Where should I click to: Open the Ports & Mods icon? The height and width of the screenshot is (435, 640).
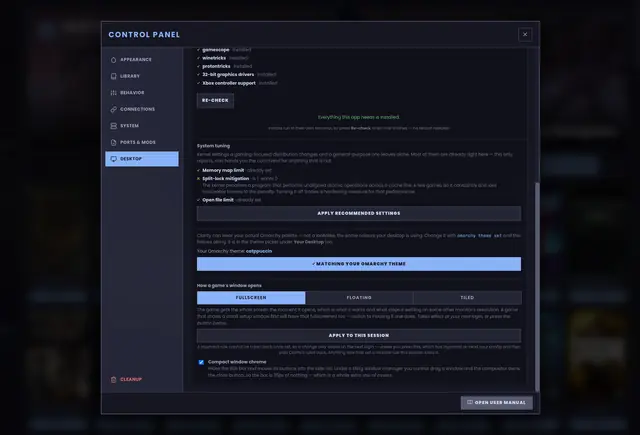[x=113, y=142]
